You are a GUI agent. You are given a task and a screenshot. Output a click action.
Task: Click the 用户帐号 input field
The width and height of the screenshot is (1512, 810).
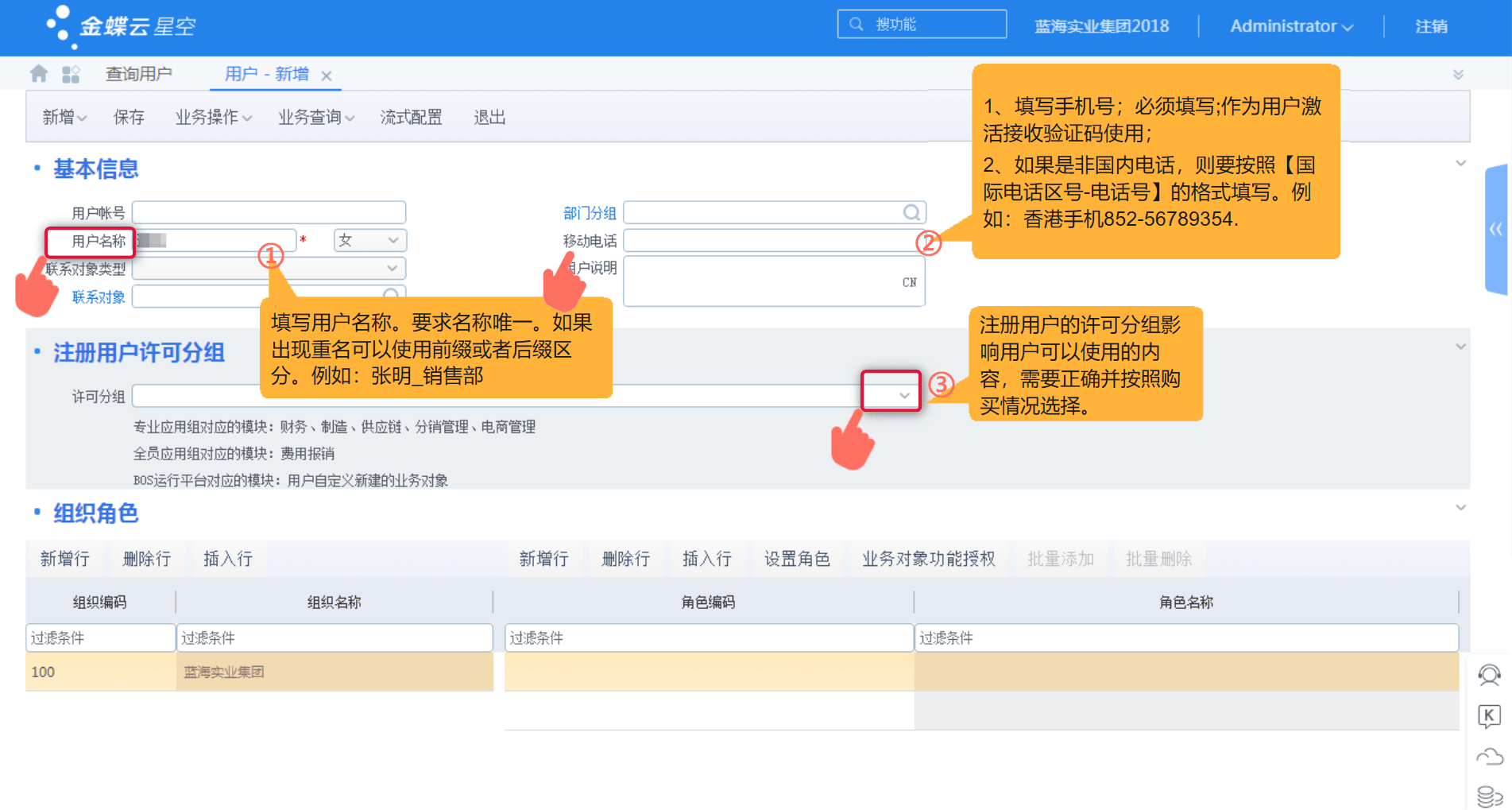tap(269, 211)
